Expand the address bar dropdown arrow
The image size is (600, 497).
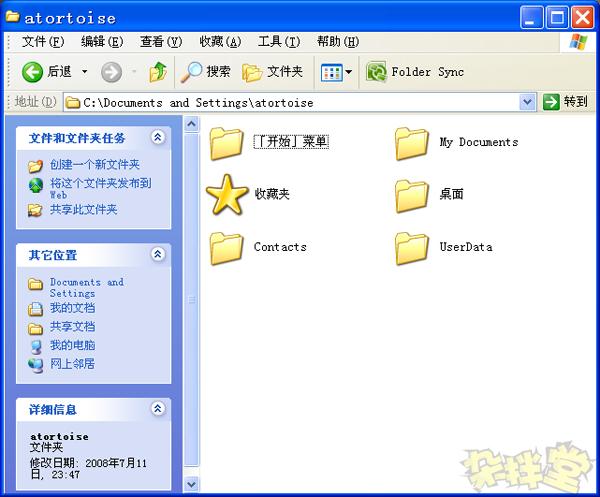(528, 102)
